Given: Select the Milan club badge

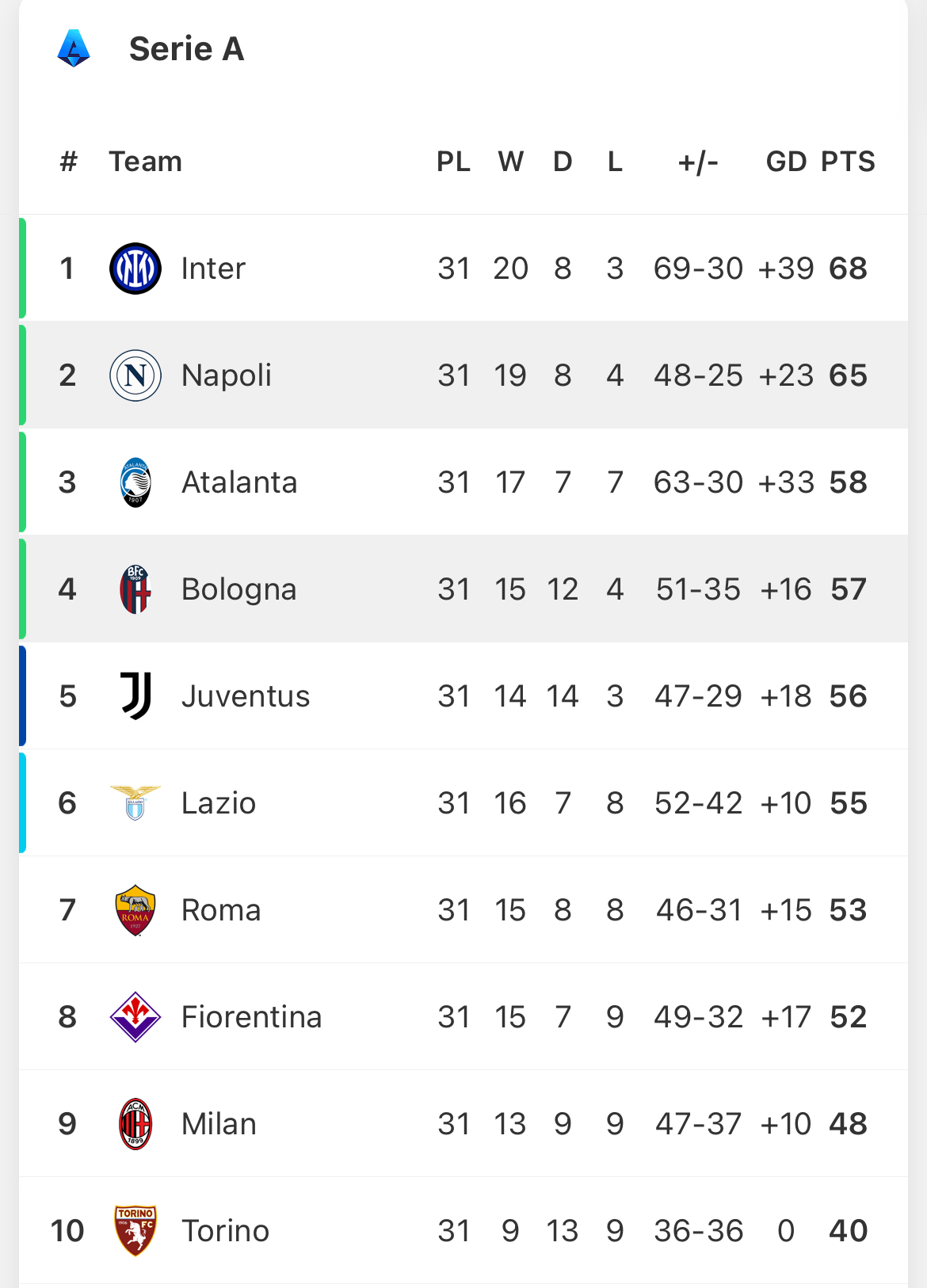Looking at the screenshot, I should coord(135,1124).
